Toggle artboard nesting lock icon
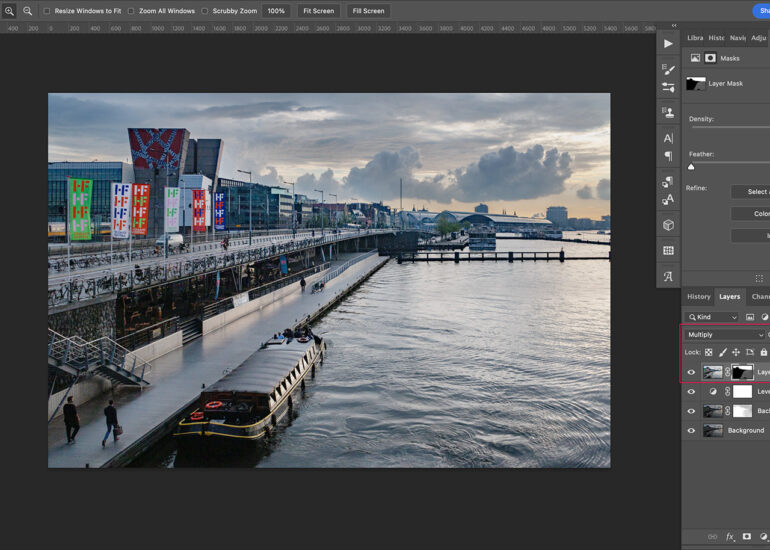This screenshot has height=550, width=770. [x=749, y=352]
